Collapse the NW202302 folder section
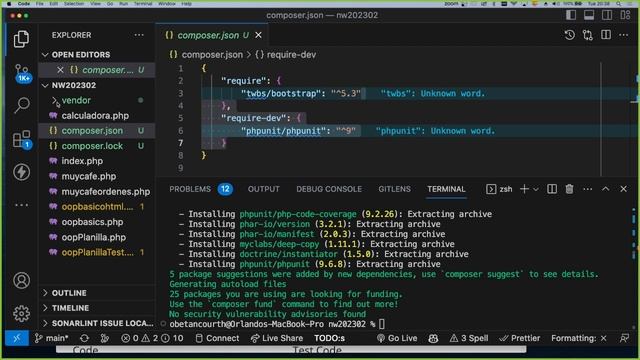This screenshot has height=360, width=640. [73, 85]
